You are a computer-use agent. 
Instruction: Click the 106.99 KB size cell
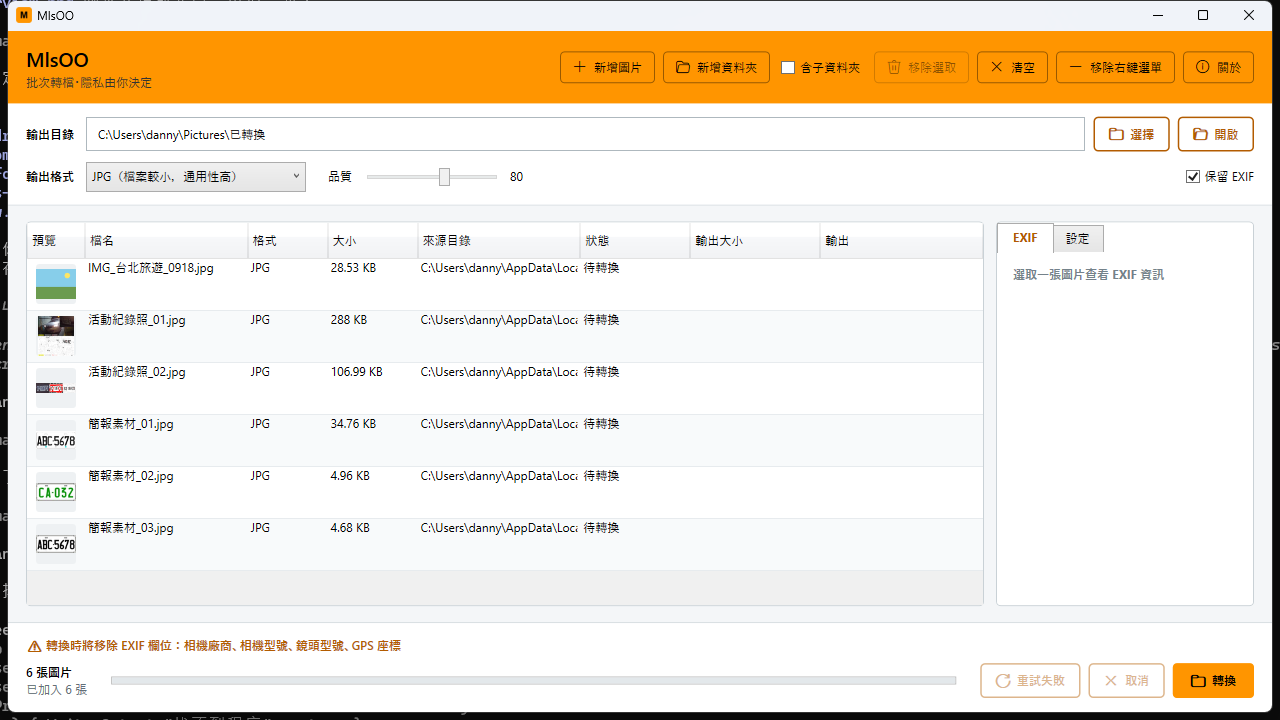click(356, 372)
